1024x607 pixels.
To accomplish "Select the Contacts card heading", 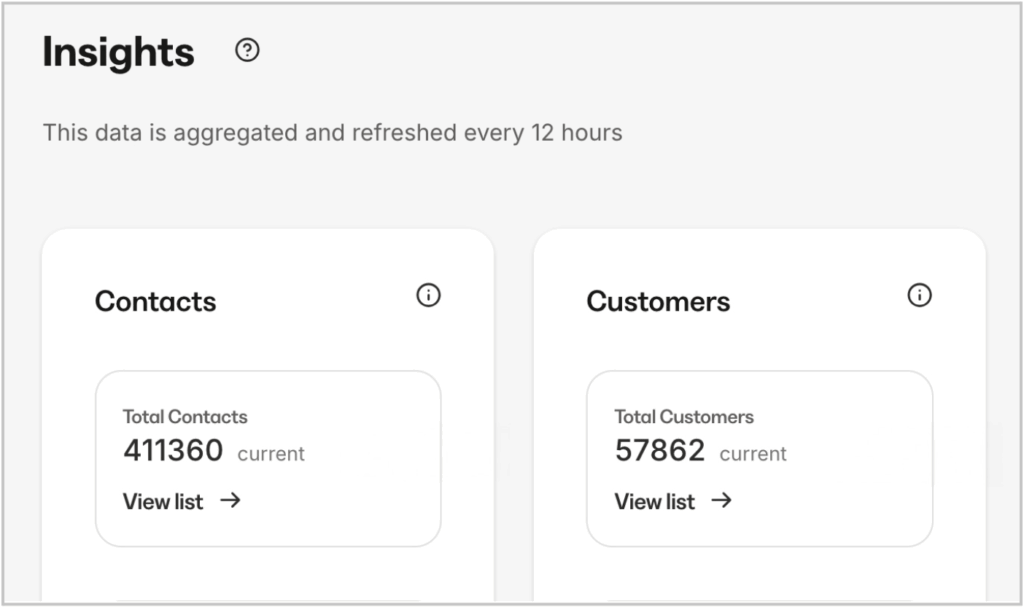I will [155, 301].
